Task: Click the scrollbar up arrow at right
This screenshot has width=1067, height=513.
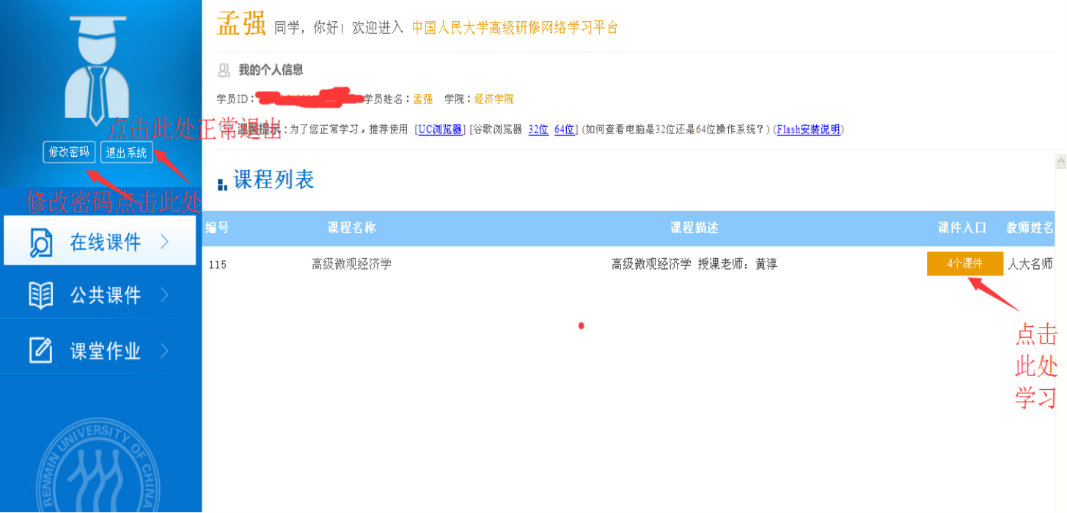Action: click(x=1061, y=160)
